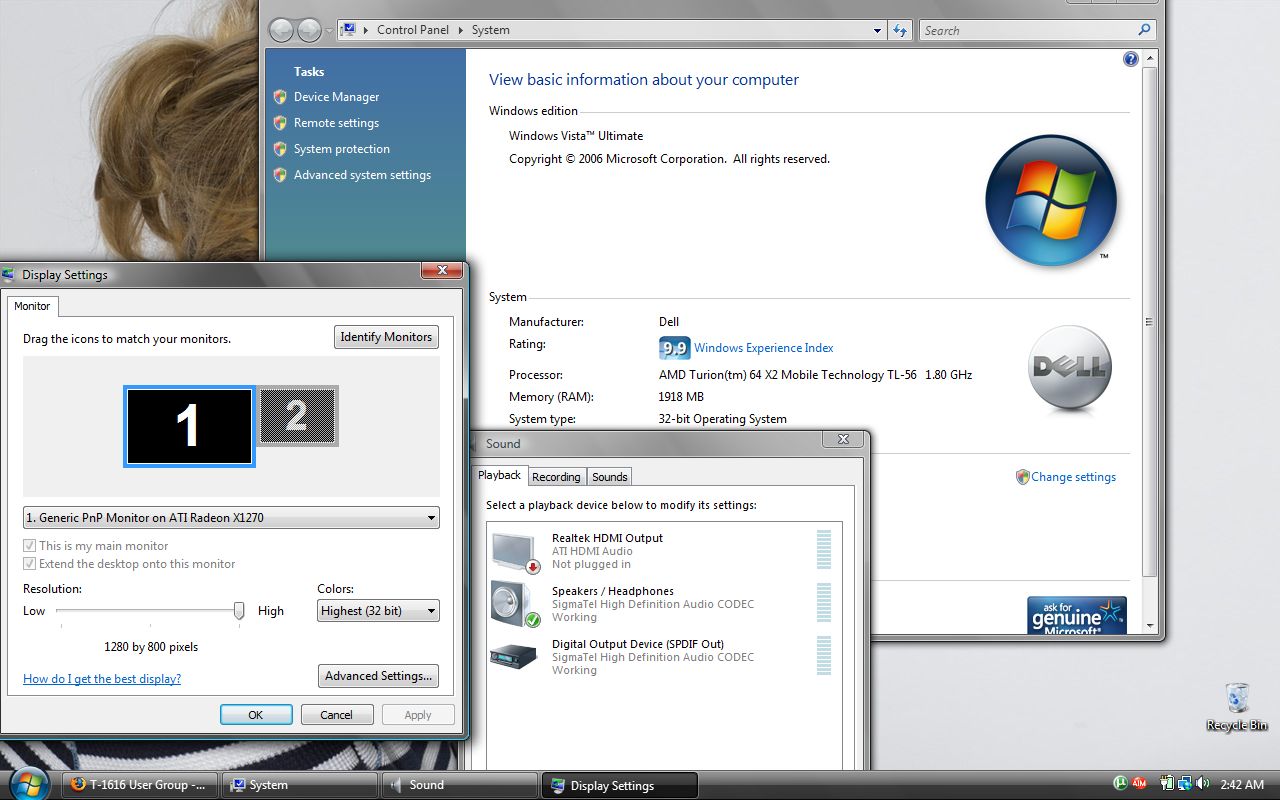Image resolution: width=1280 pixels, height=800 pixels.
Task: Click the Back arrow in System window
Action: 281,30
